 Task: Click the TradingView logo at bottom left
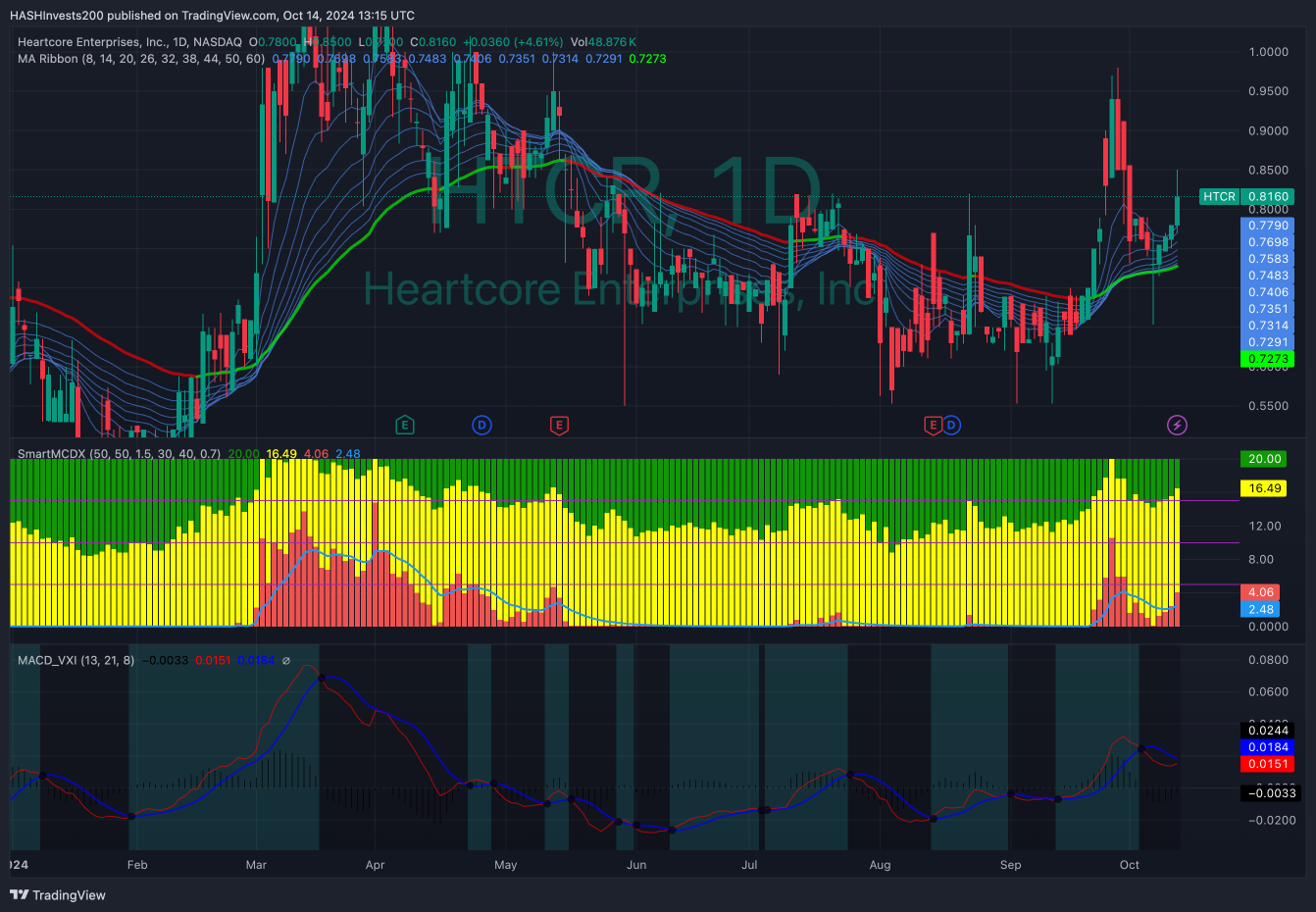(x=58, y=894)
